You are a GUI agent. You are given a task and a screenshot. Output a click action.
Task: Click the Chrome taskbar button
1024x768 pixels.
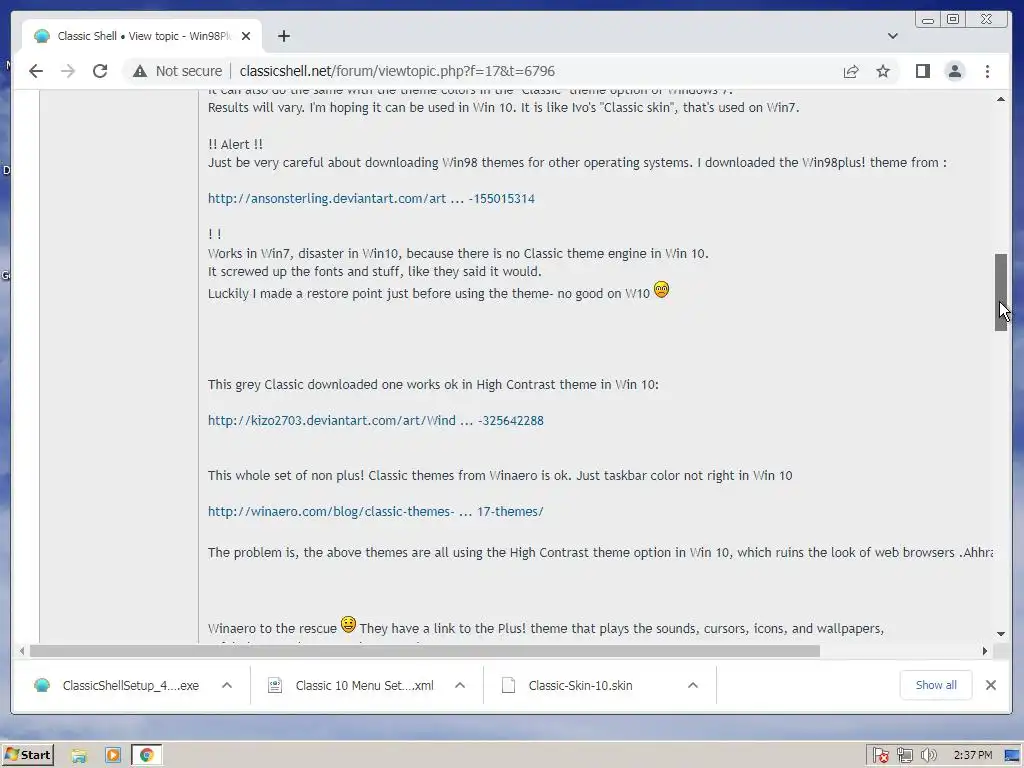pyautogui.click(x=147, y=756)
